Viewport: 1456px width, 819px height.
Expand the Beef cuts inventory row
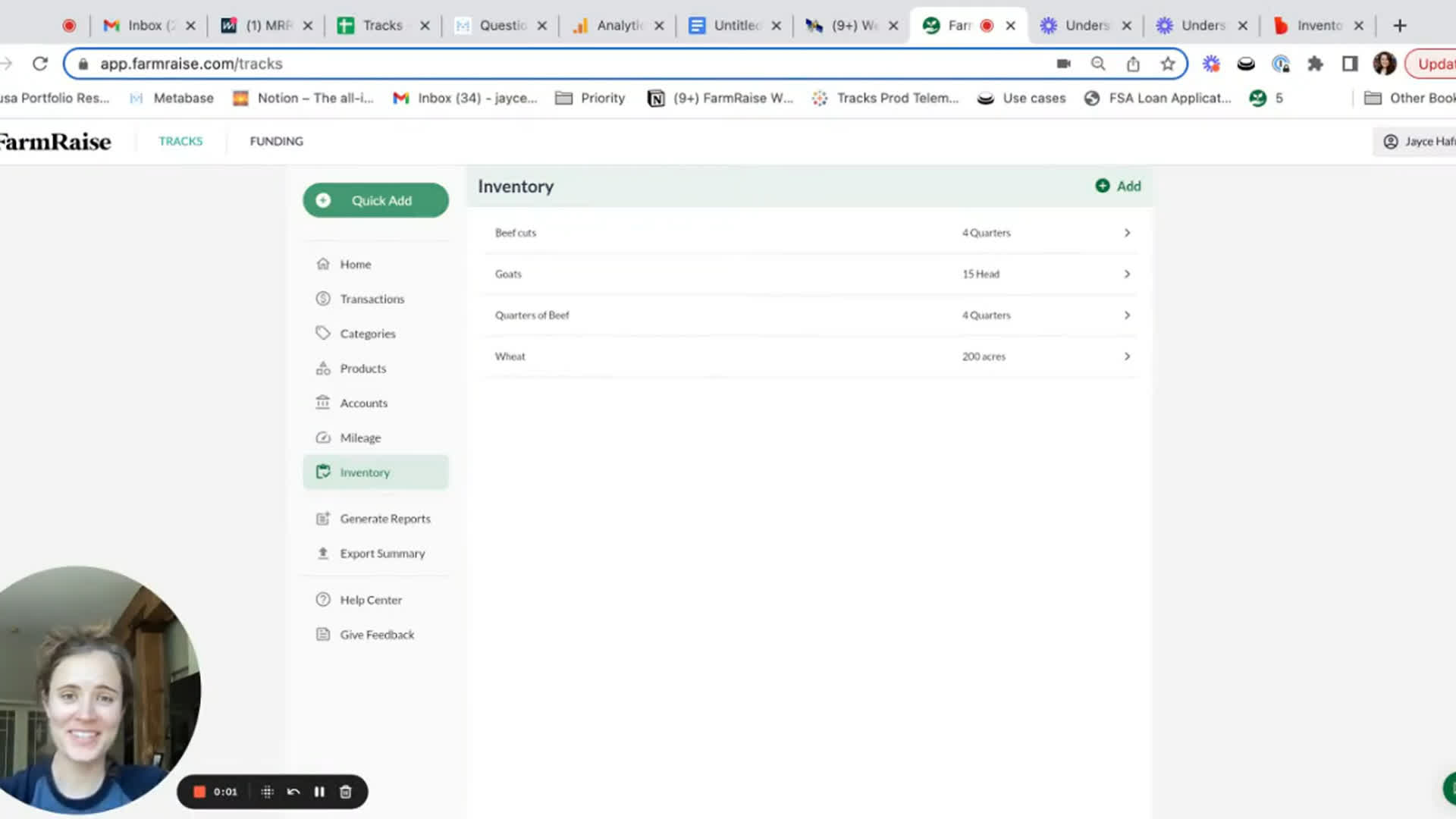pos(1127,233)
